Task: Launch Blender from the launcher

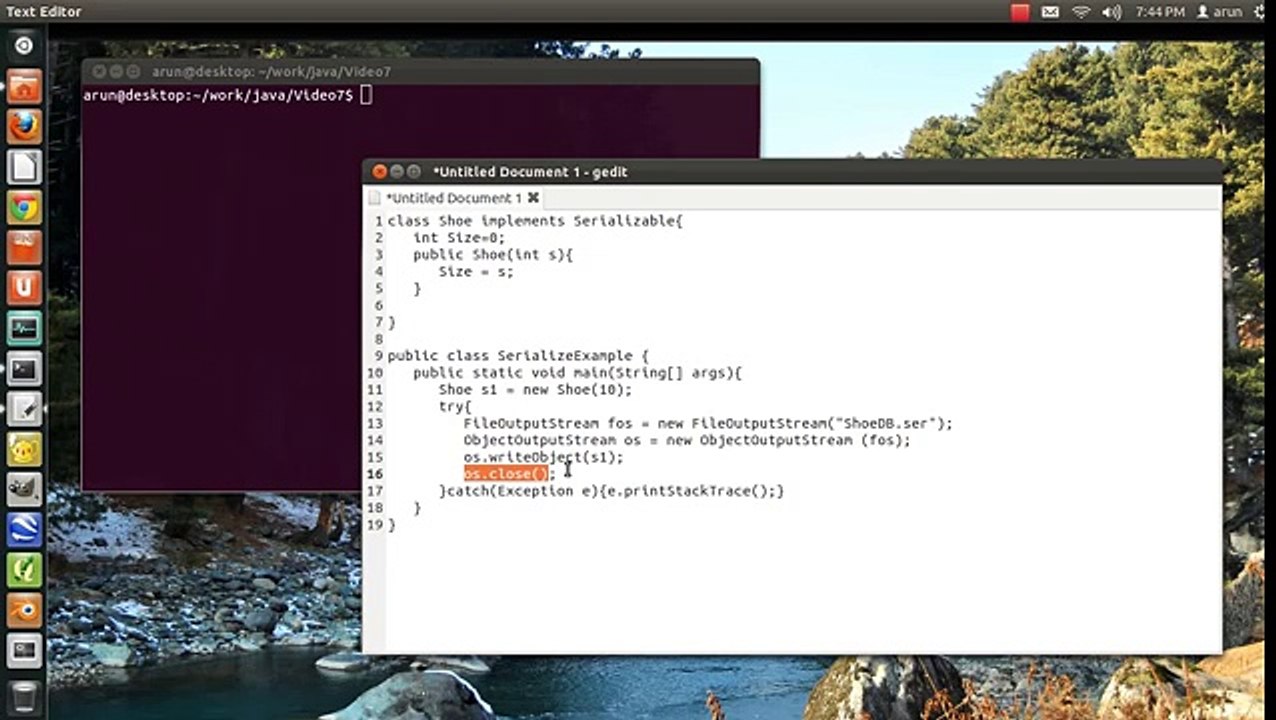Action: pos(24,610)
